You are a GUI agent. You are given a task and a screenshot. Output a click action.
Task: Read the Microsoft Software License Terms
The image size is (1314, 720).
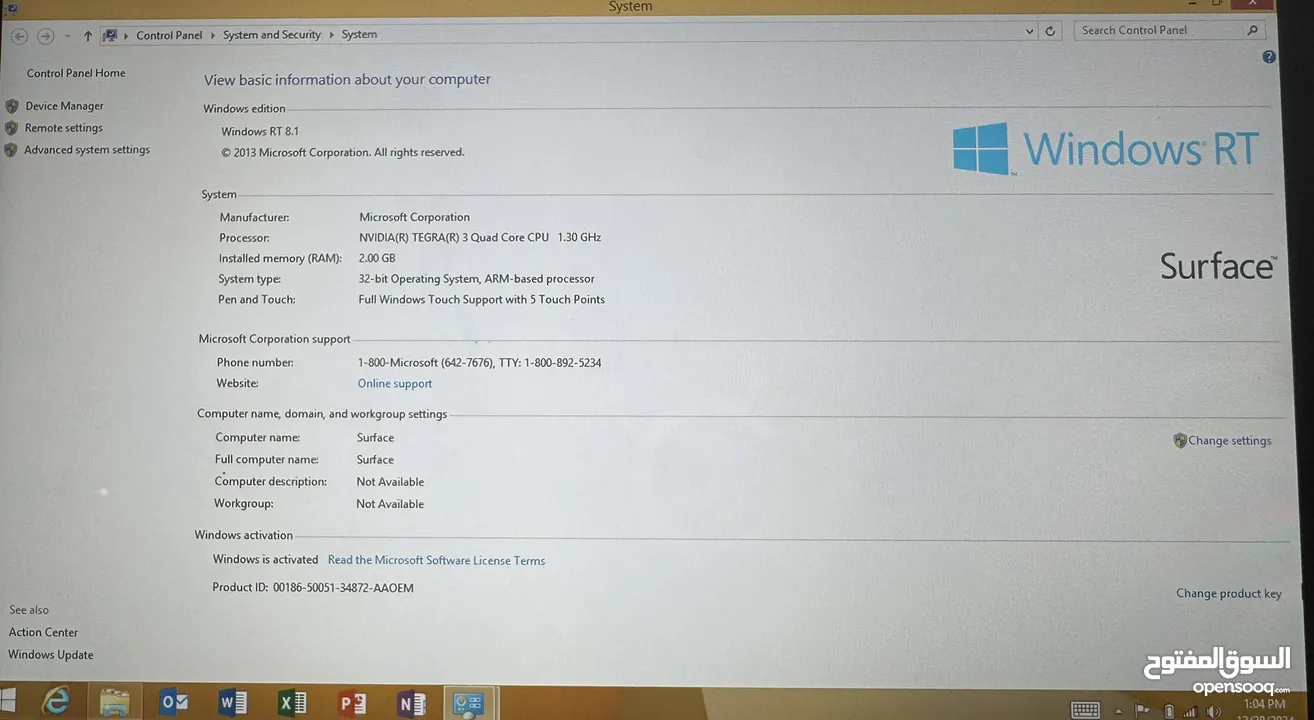pos(436,561)
